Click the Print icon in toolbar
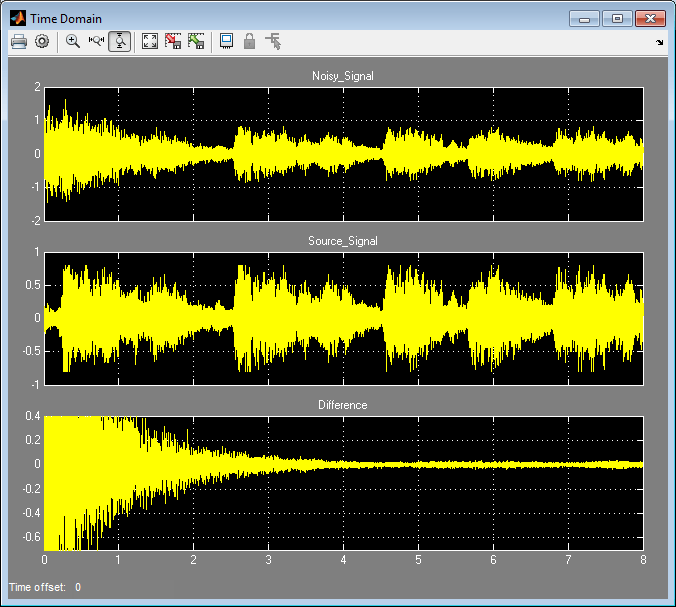The image size is (676, 607). coord(19,42)
